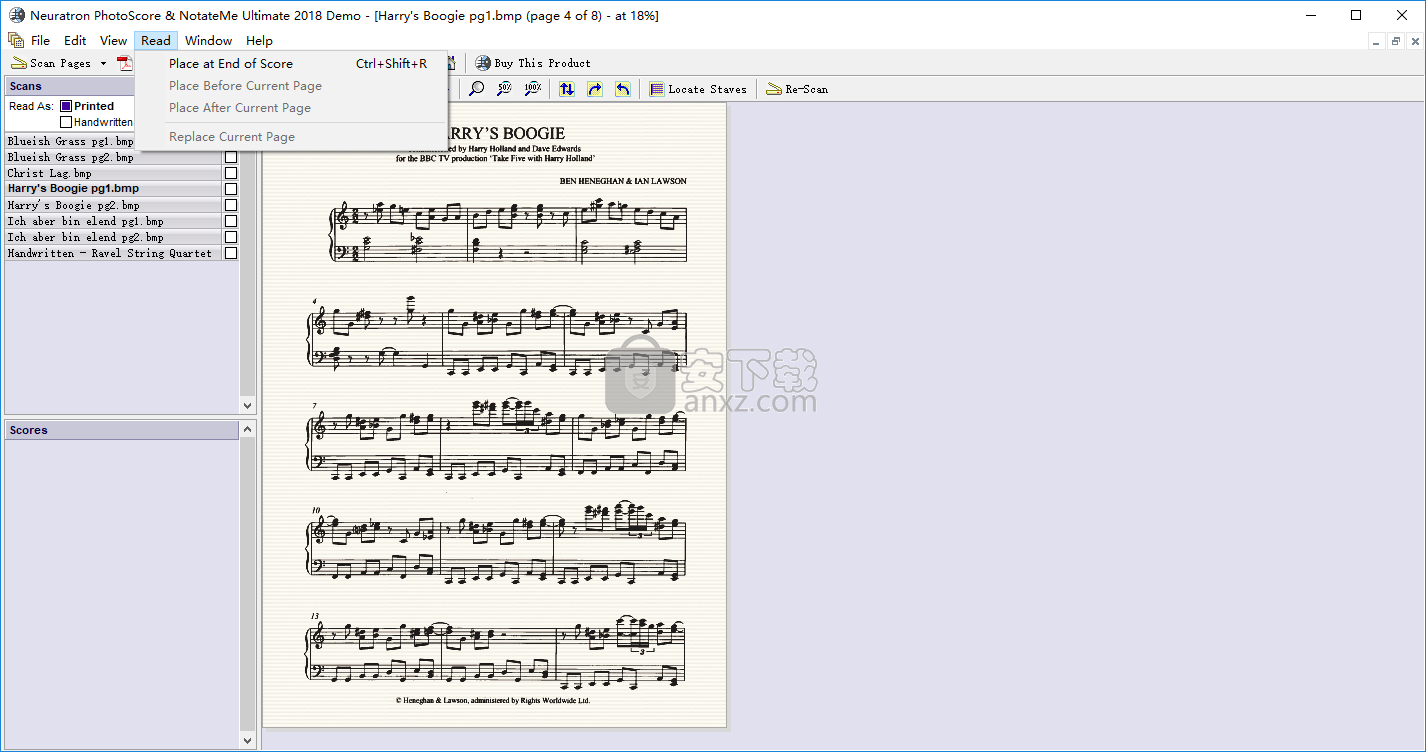Select Harry's Boogie pg1.bmp scan
1426x752 pixels.
pyautogui.click(x=113, y=189)
